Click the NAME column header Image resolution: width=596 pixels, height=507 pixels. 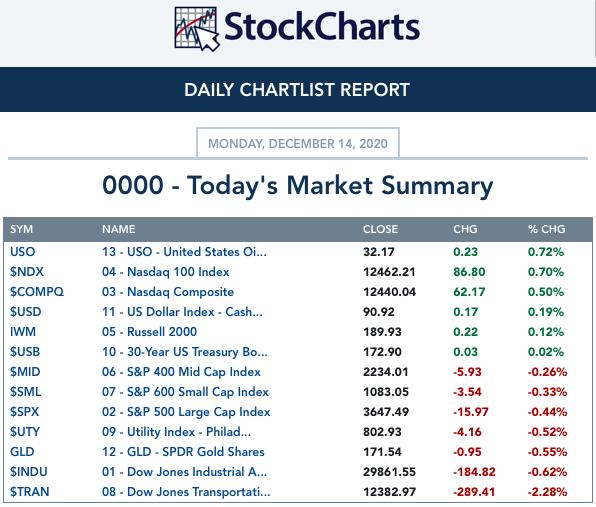click(x=119, y=229)
